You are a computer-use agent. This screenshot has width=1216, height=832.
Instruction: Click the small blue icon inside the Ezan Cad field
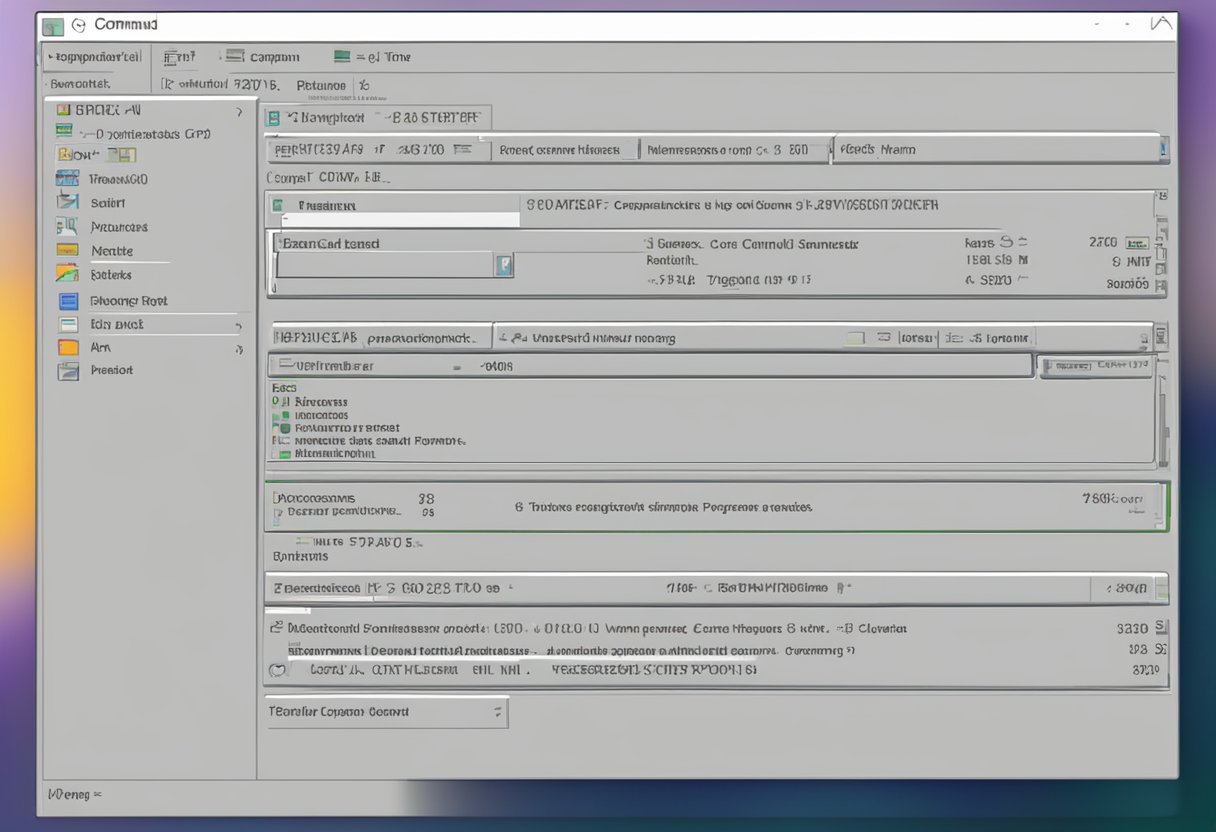click(504, 265)
